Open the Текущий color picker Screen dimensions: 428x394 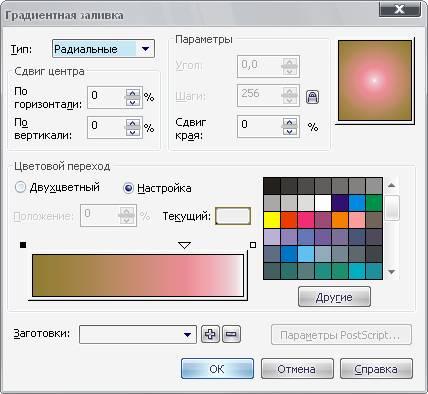click(233, 216)
